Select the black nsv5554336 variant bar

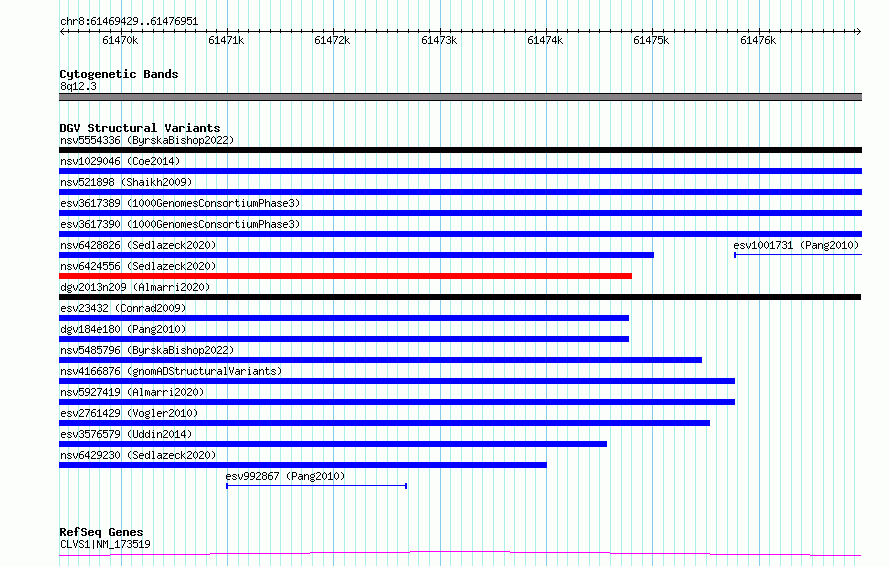point(460,150)
